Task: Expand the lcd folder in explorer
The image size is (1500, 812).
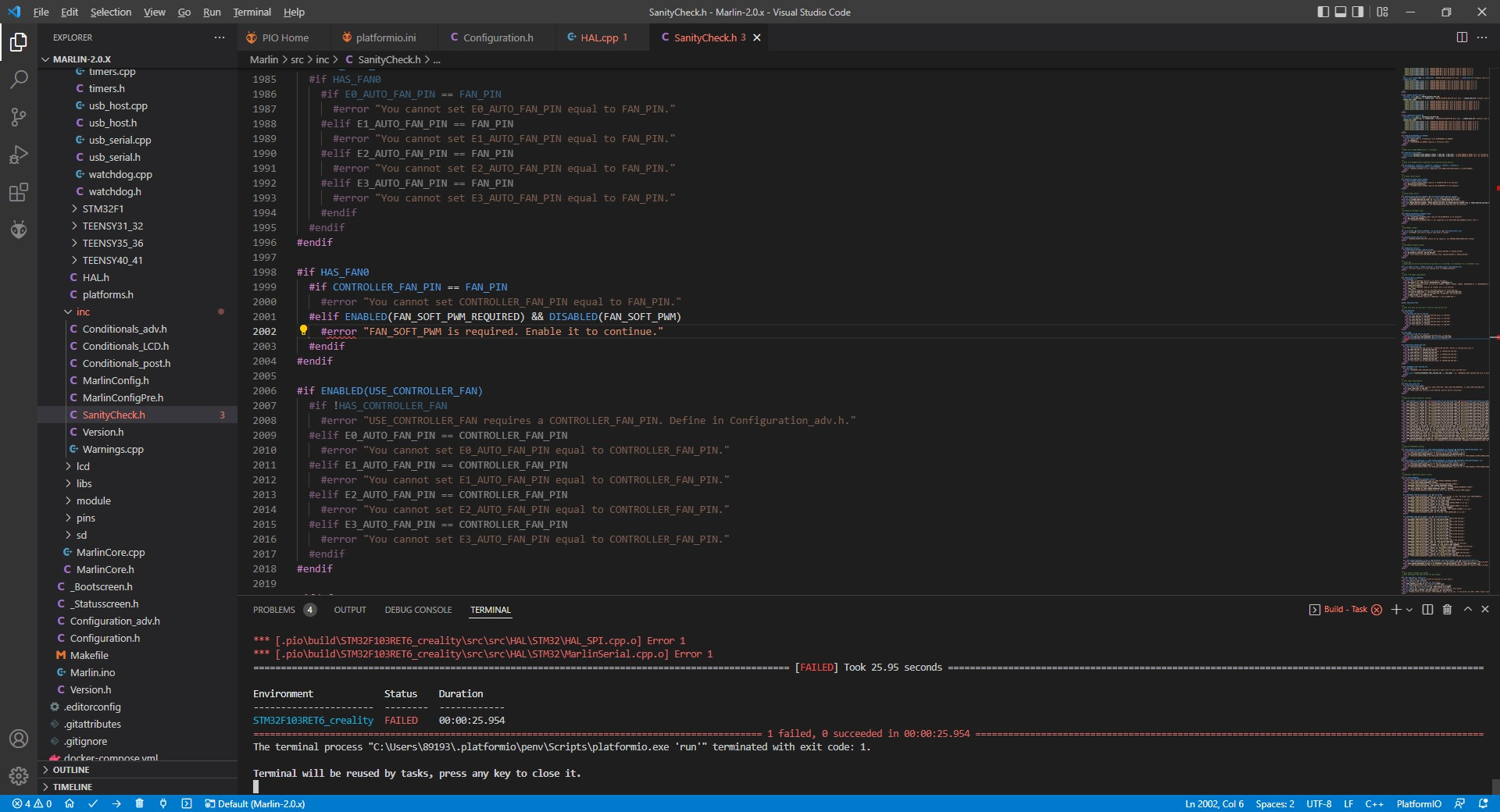Action: 83,466
